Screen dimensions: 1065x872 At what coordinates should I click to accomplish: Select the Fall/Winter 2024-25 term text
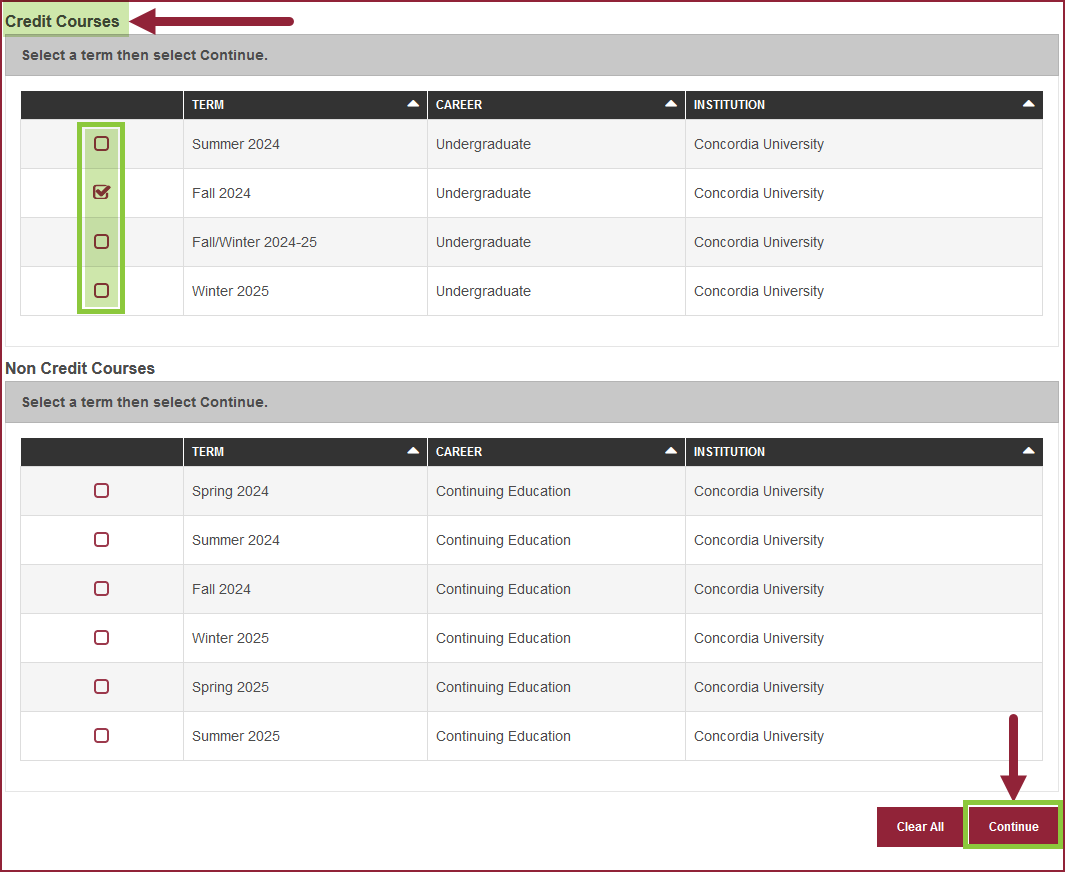tap(254, 242)
